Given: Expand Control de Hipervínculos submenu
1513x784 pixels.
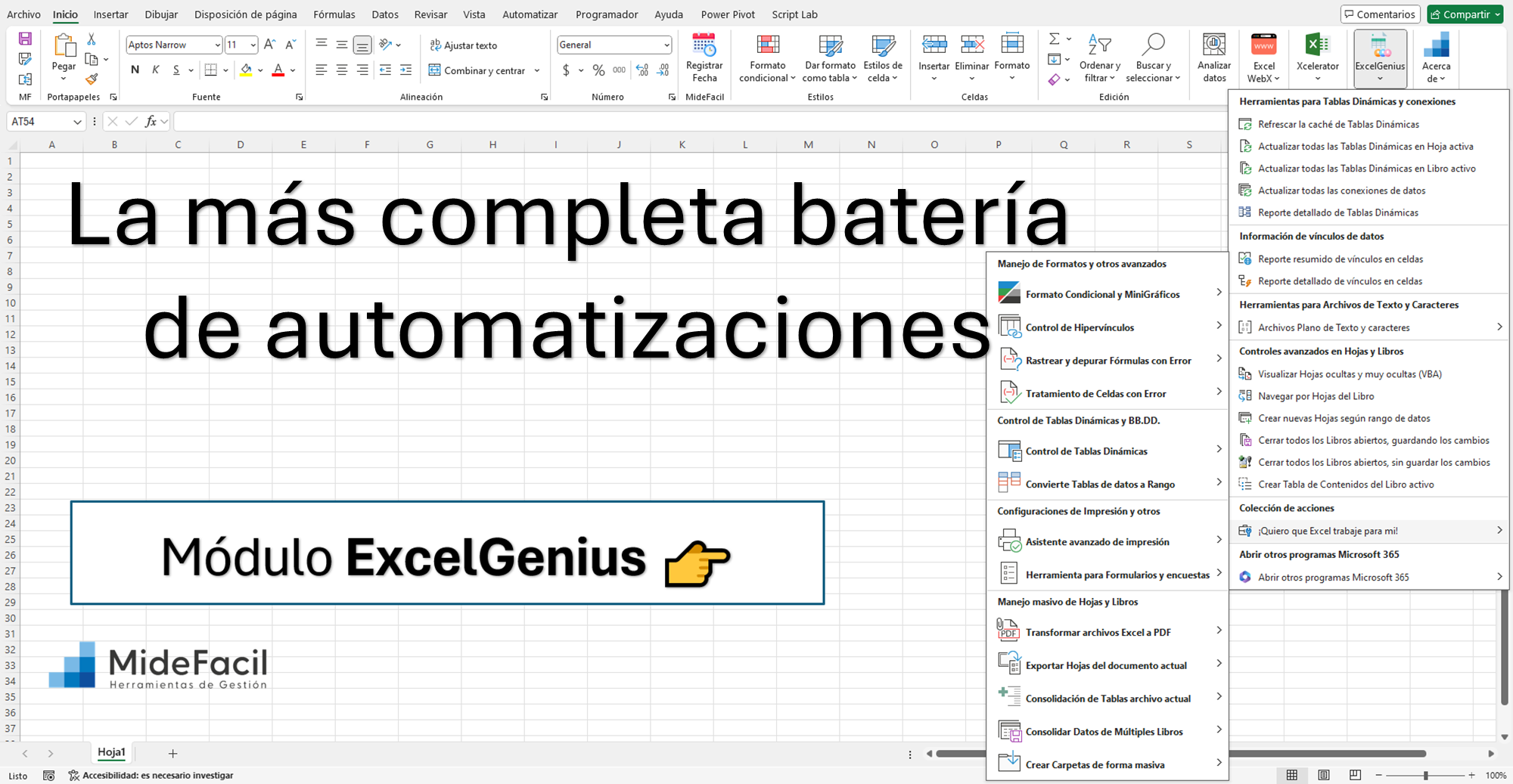Looking at the screenshot, I should (1108, 327).
